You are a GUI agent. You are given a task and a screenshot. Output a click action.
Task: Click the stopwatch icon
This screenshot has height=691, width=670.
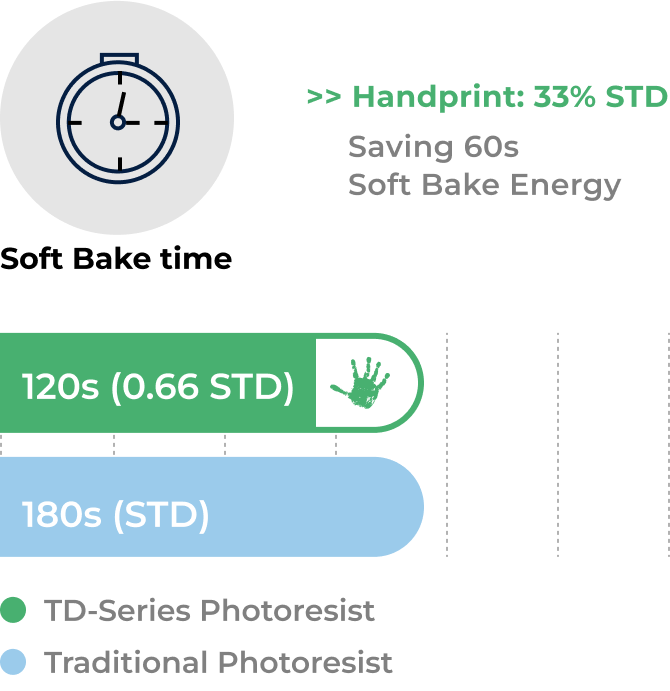pyautogui.click(x=118, y=118)
